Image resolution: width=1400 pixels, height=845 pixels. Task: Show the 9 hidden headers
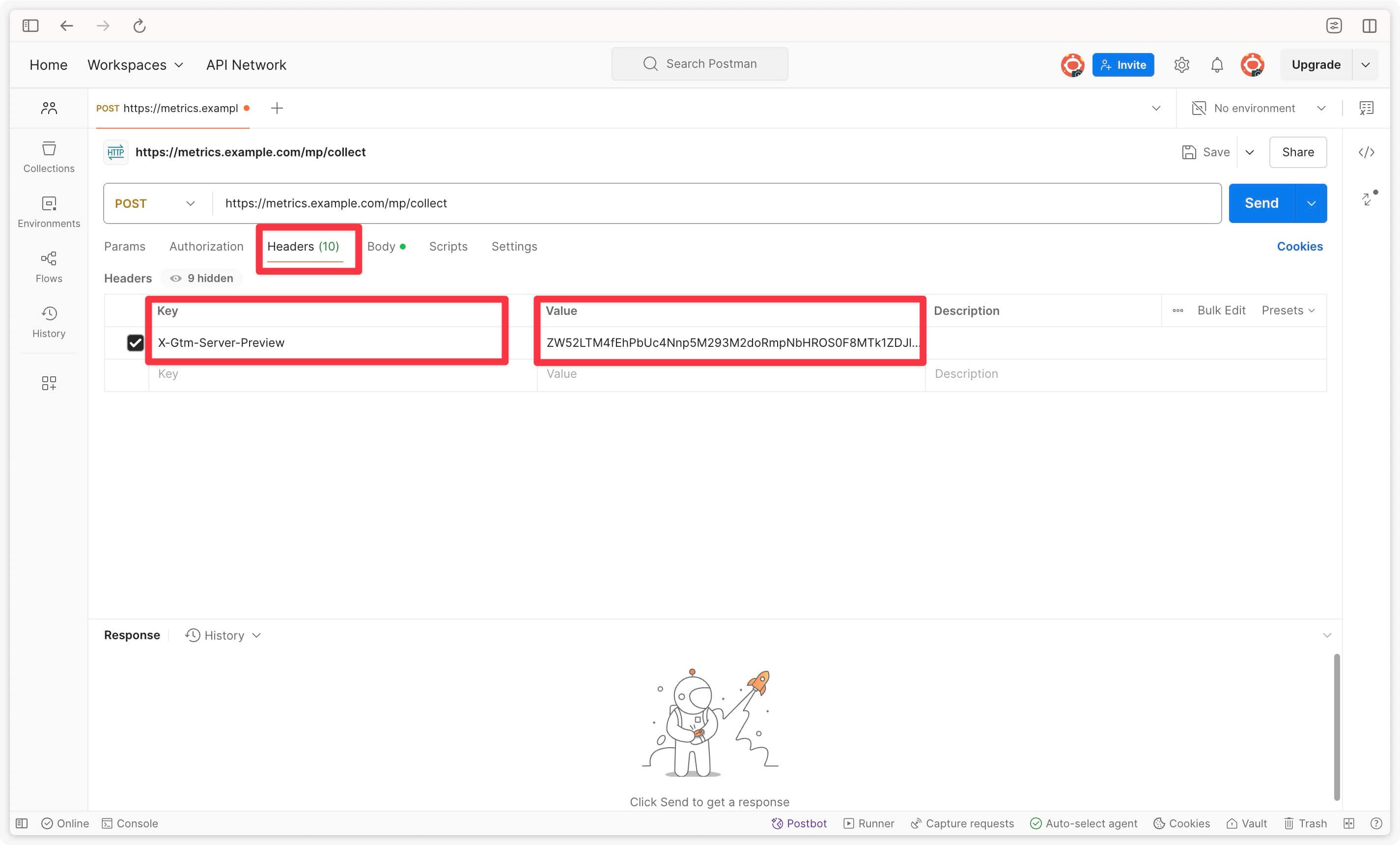(202, 278)
